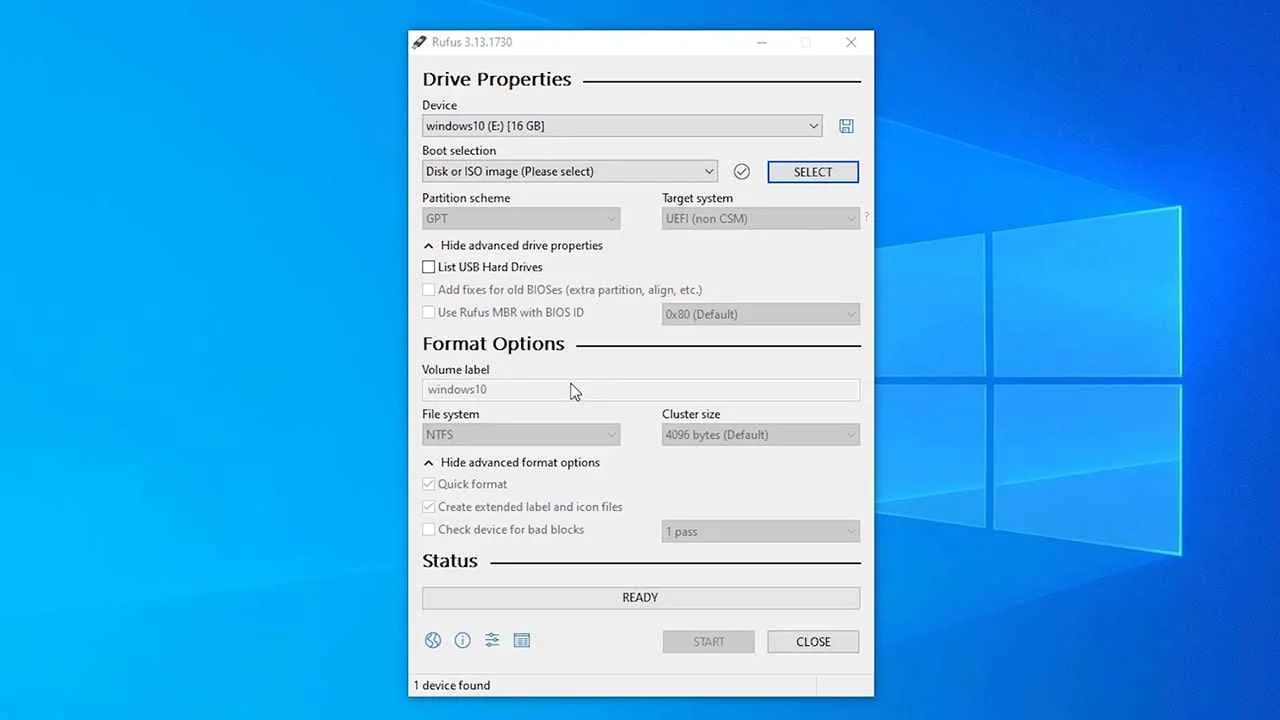Open the Target system dropdown
The height and width of the screenshot is (720, 1280).
coord(760,219)
